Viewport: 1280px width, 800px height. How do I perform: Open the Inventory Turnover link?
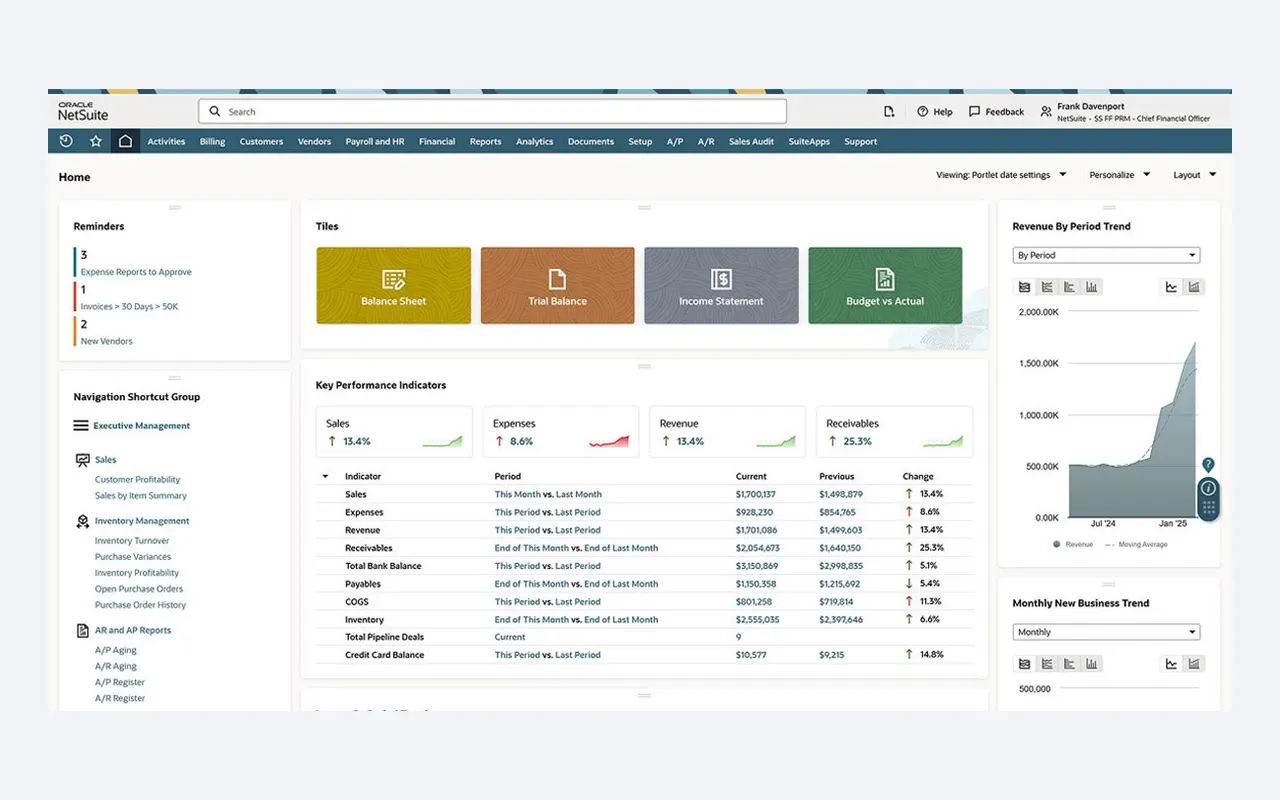(132, 541)
